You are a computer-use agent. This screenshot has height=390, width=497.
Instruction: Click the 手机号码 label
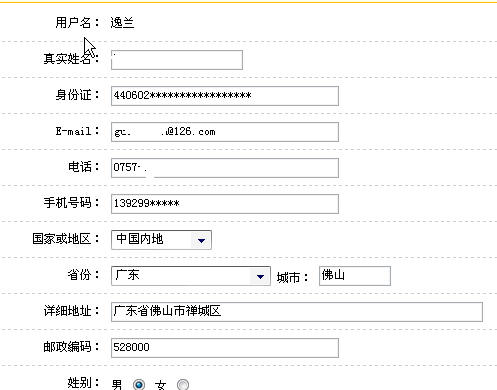[x=71, y=203]
